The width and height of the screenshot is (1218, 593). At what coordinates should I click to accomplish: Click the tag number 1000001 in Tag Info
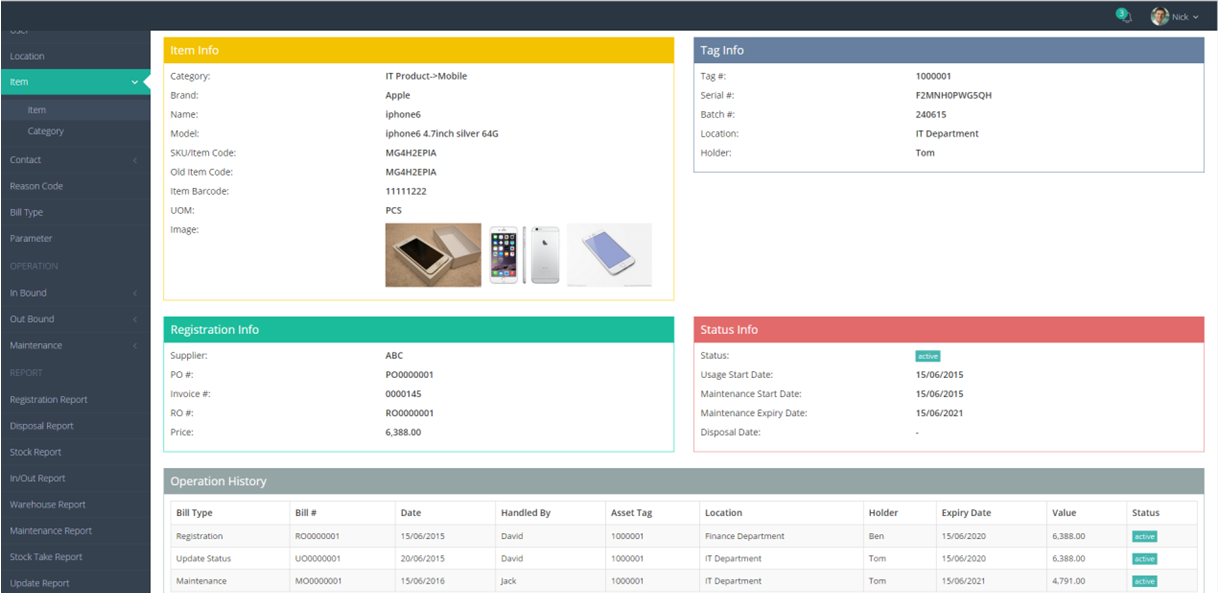pos(934,76)
